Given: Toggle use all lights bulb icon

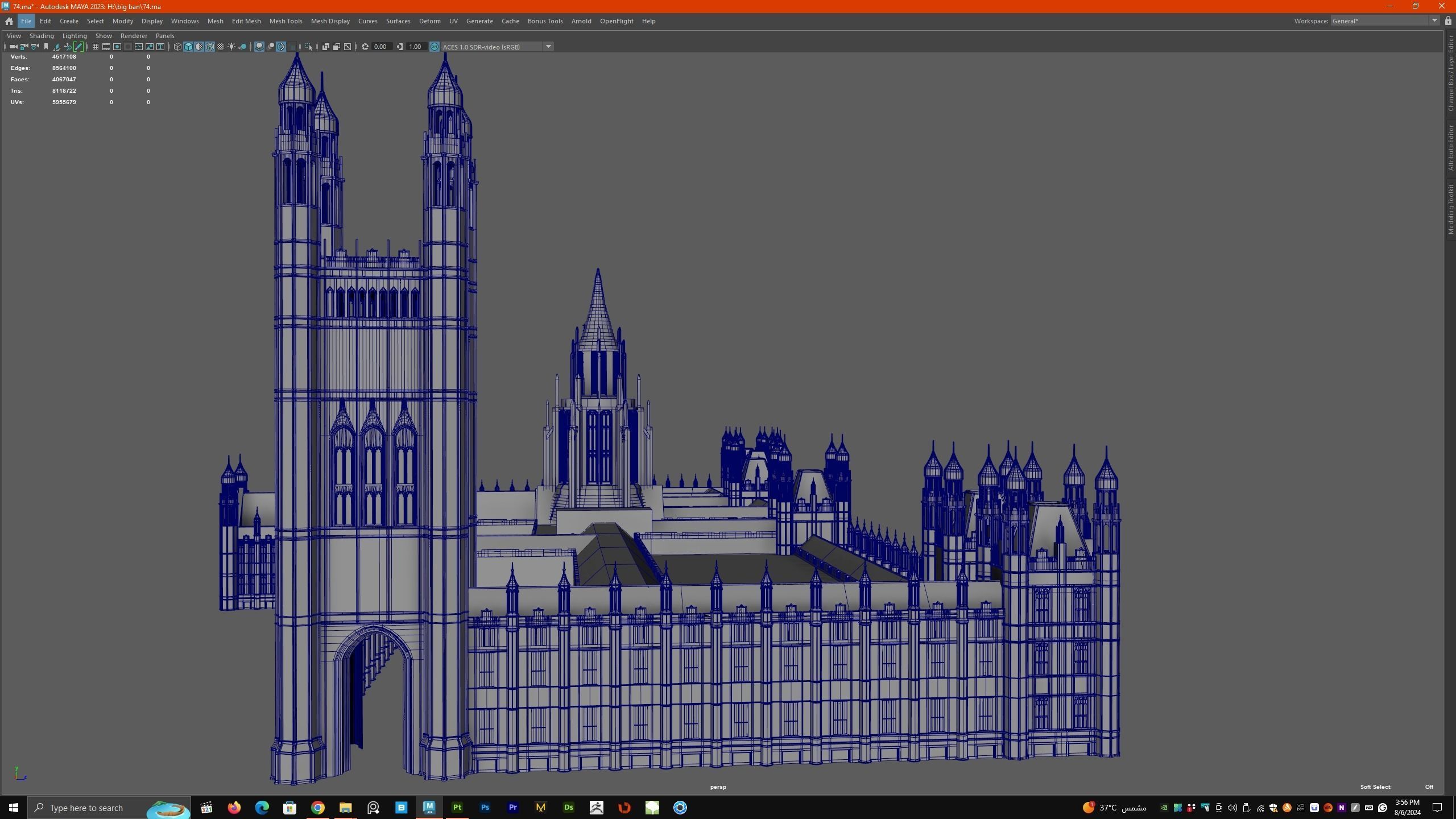Looking at the screenshot, I should tap(231, 47).
